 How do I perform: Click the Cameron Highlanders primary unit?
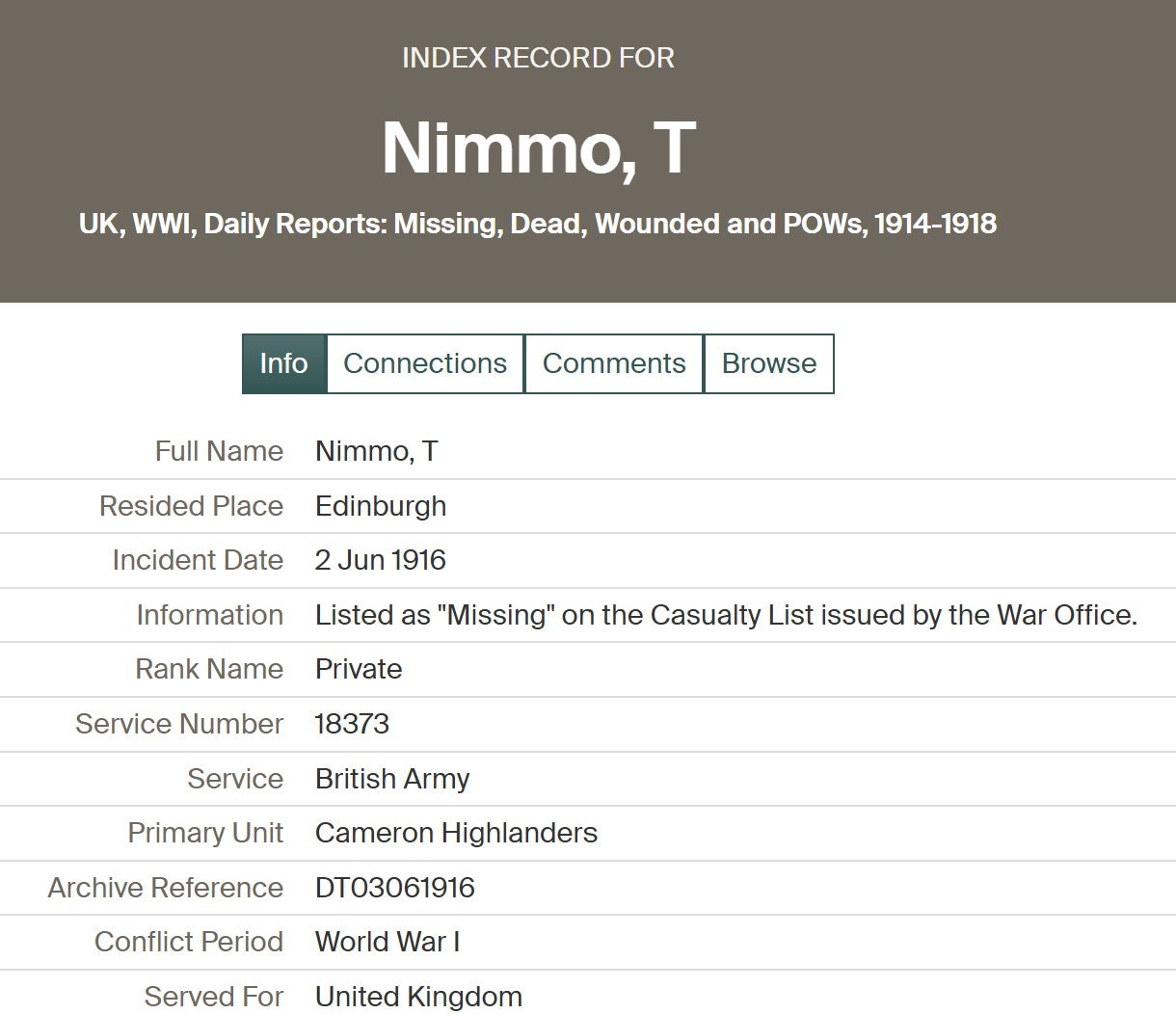tap(456, 833)
